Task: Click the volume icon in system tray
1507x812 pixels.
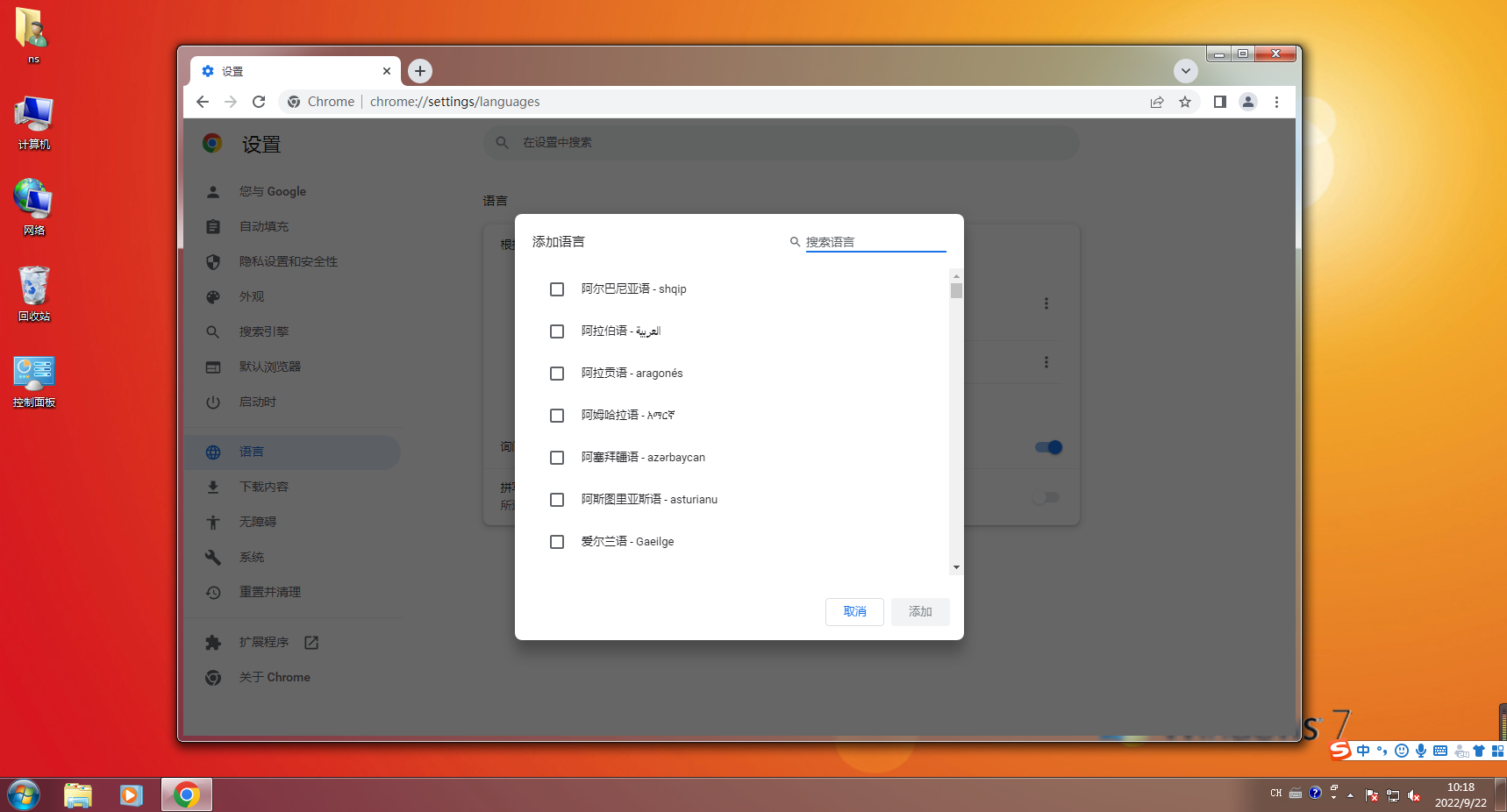Action: coord(1414,795)
